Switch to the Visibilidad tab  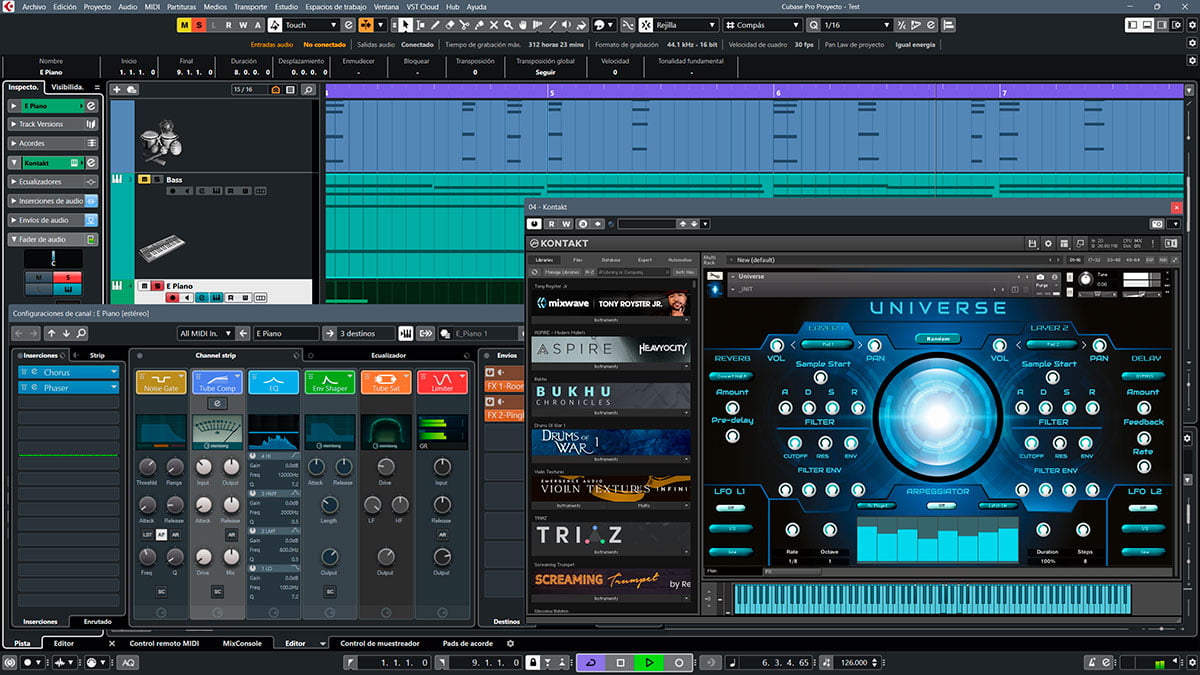click(68, 87)
